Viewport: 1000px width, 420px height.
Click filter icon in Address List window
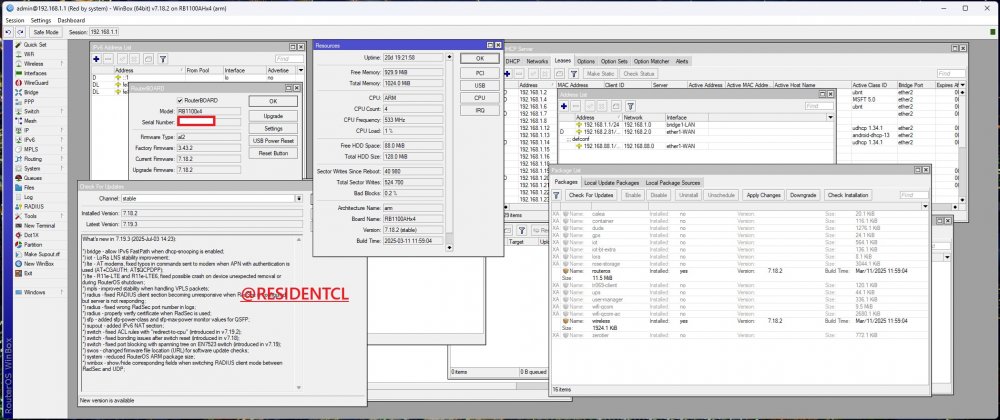click(630, 106)
